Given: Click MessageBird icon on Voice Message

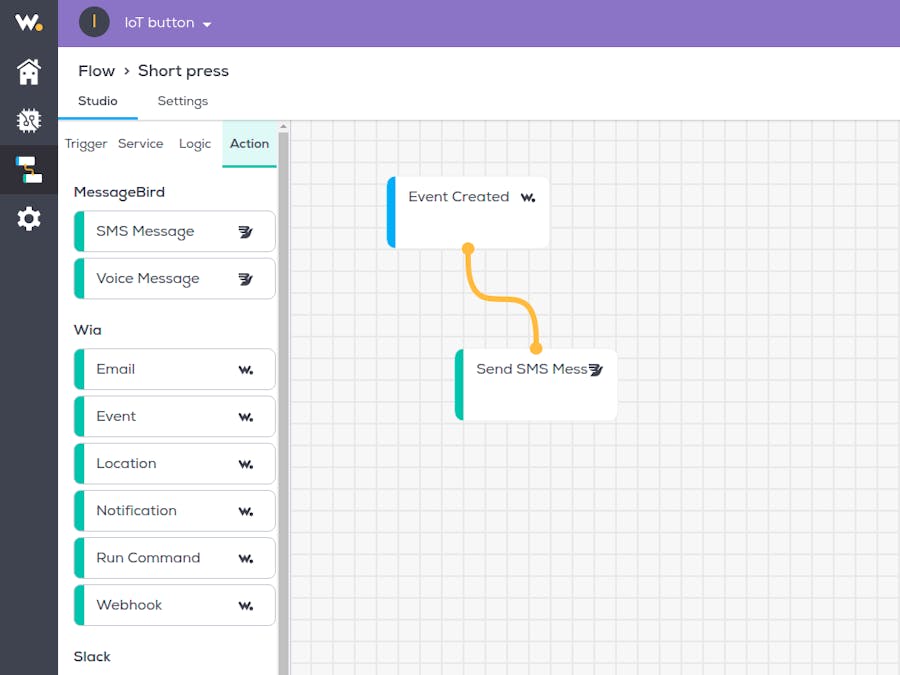Looking at the screenshot, I should (246, 279).
